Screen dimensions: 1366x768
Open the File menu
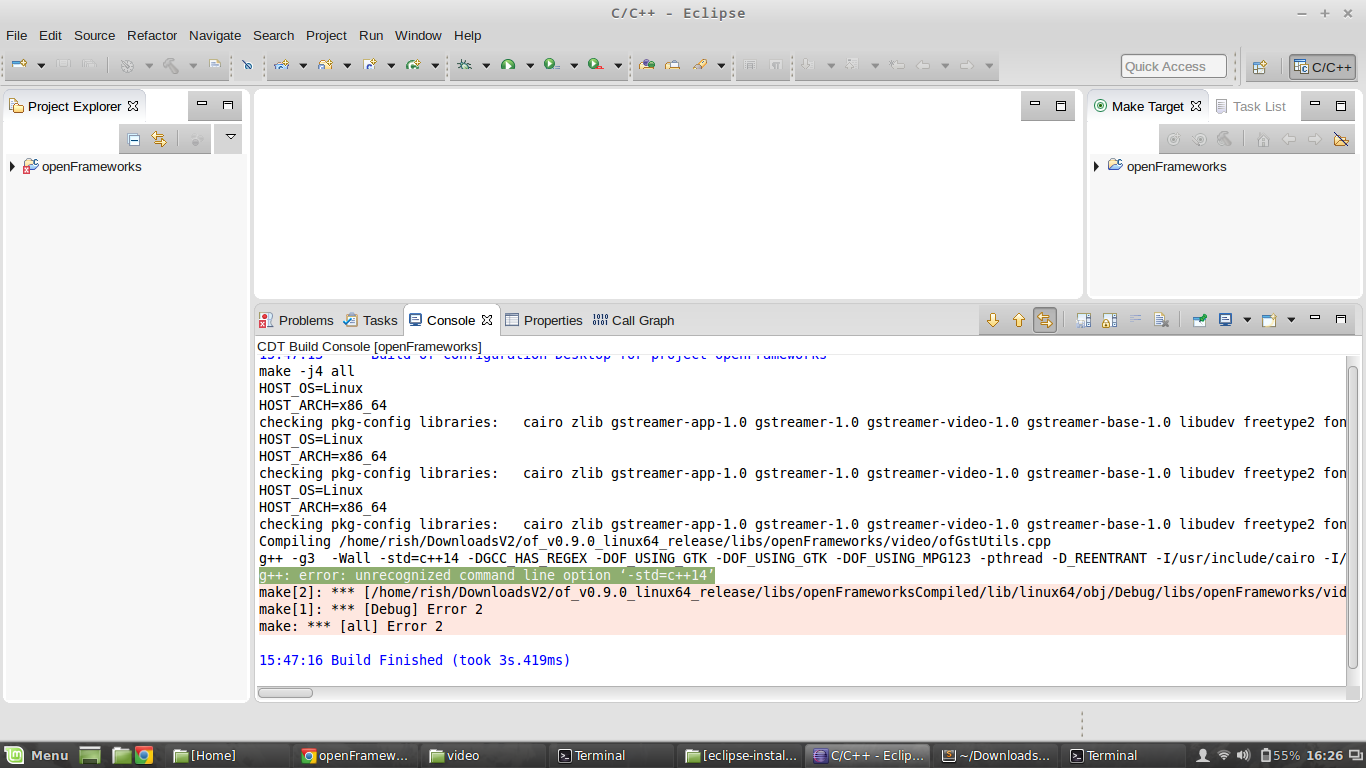point(17,35)
